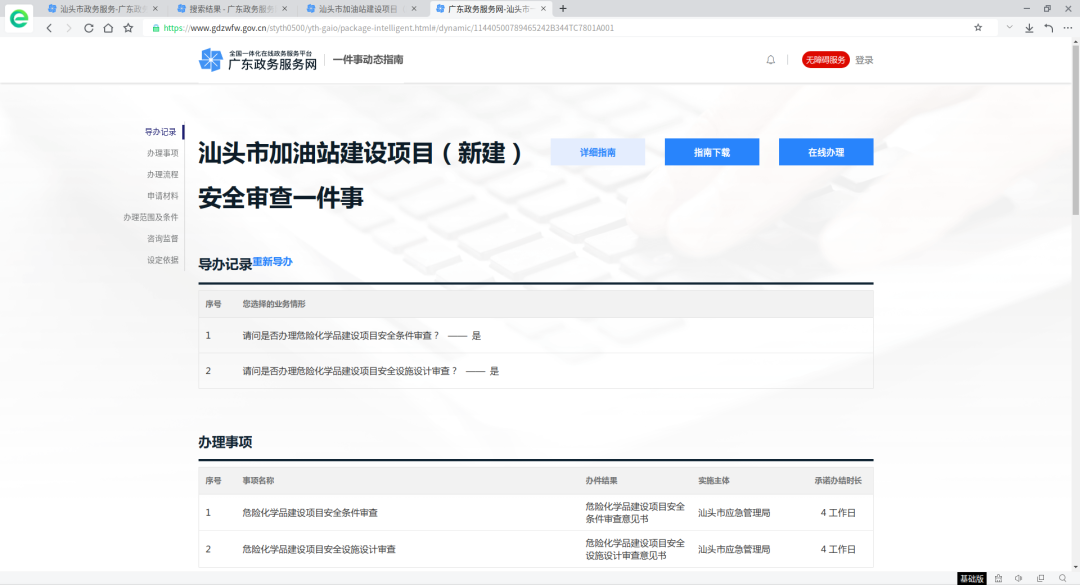
Task: Click the browser back arrow
Action: 49,28
